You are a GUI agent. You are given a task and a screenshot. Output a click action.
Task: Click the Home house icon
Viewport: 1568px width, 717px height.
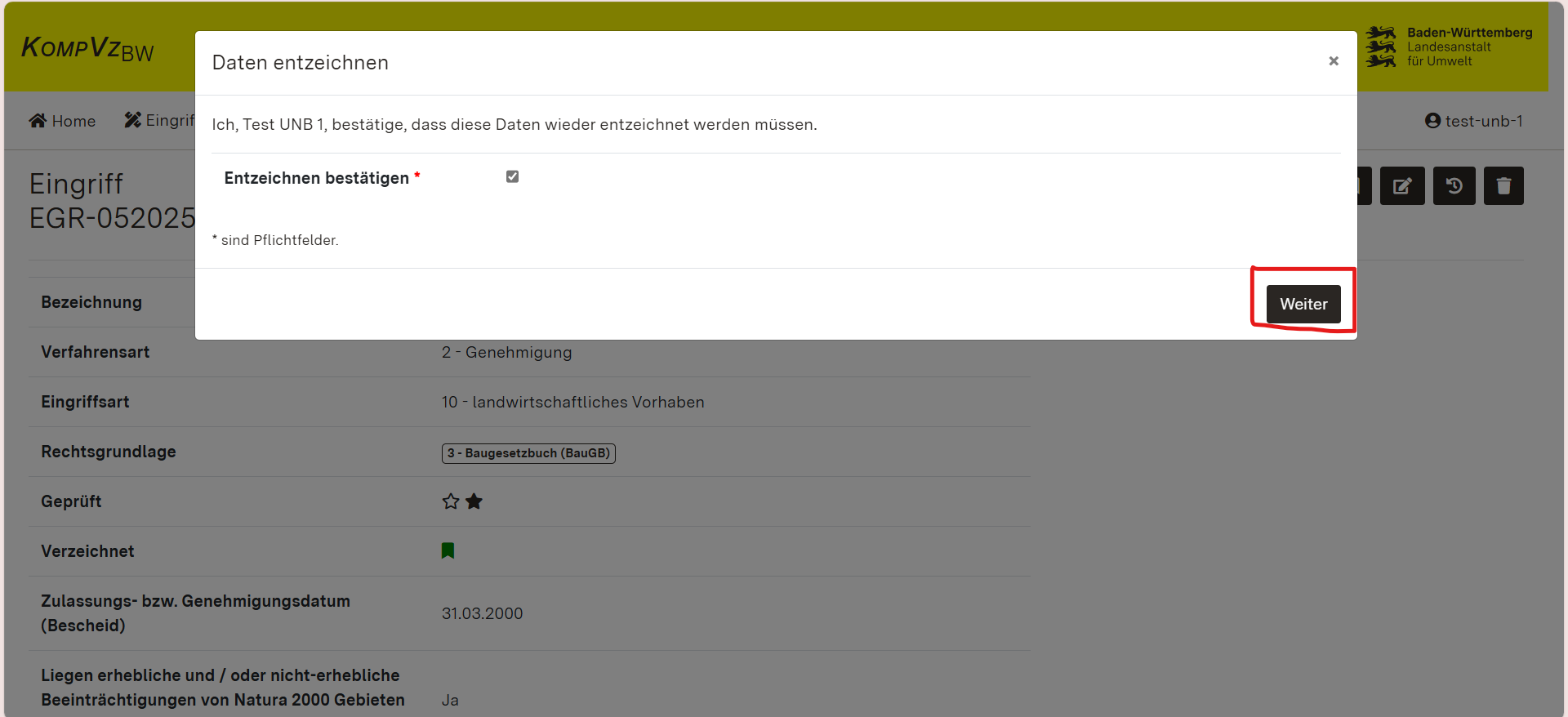tap(38, 121)
